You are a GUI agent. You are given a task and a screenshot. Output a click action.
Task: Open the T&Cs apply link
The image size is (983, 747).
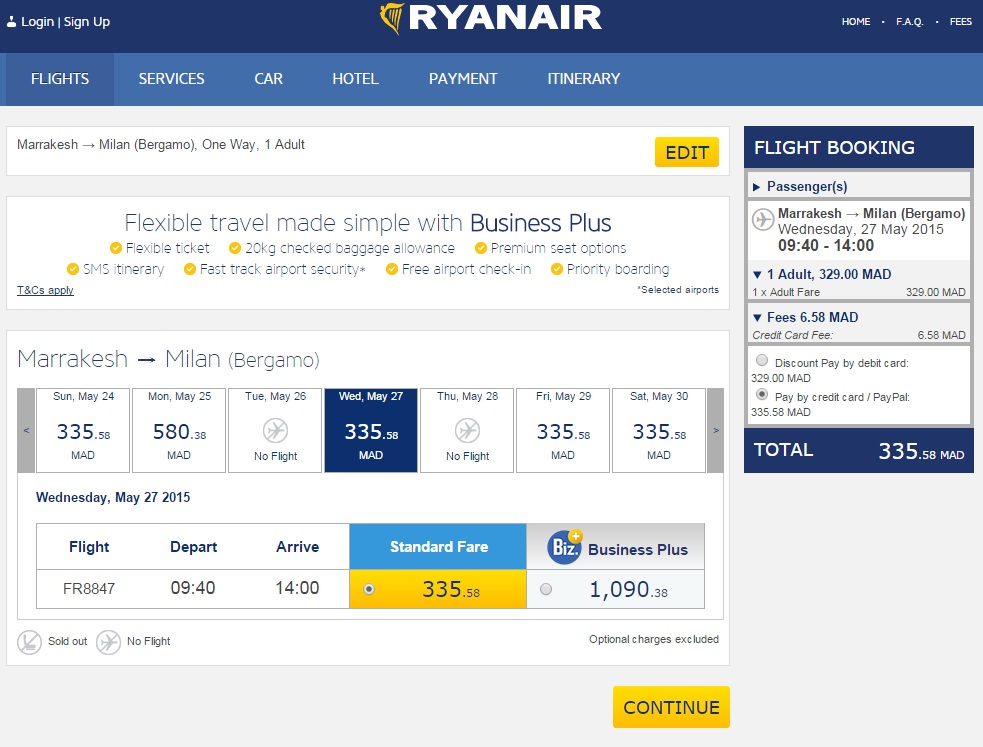tap(45, 291)
